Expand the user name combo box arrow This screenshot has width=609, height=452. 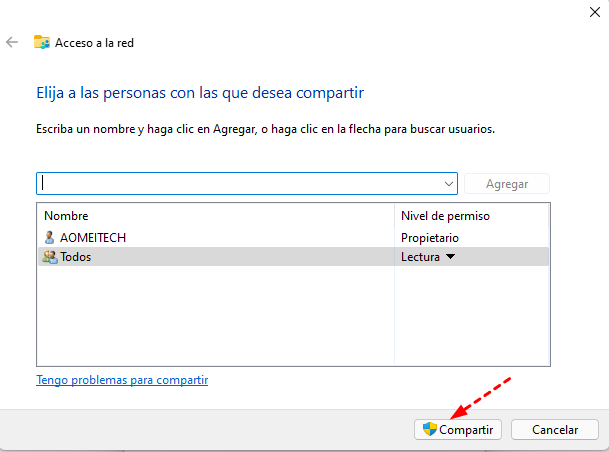pyautogui.click(x=449, y=184)
